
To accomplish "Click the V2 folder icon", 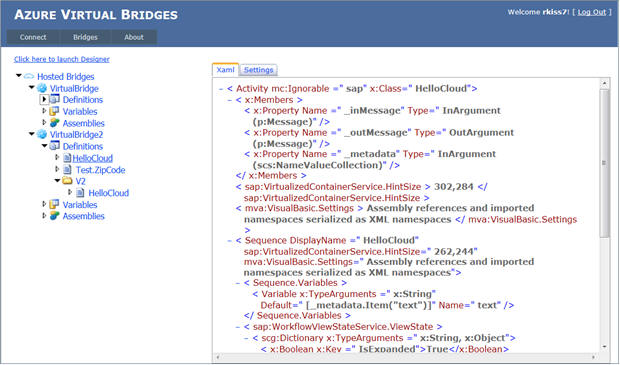I will coord(67,181).
